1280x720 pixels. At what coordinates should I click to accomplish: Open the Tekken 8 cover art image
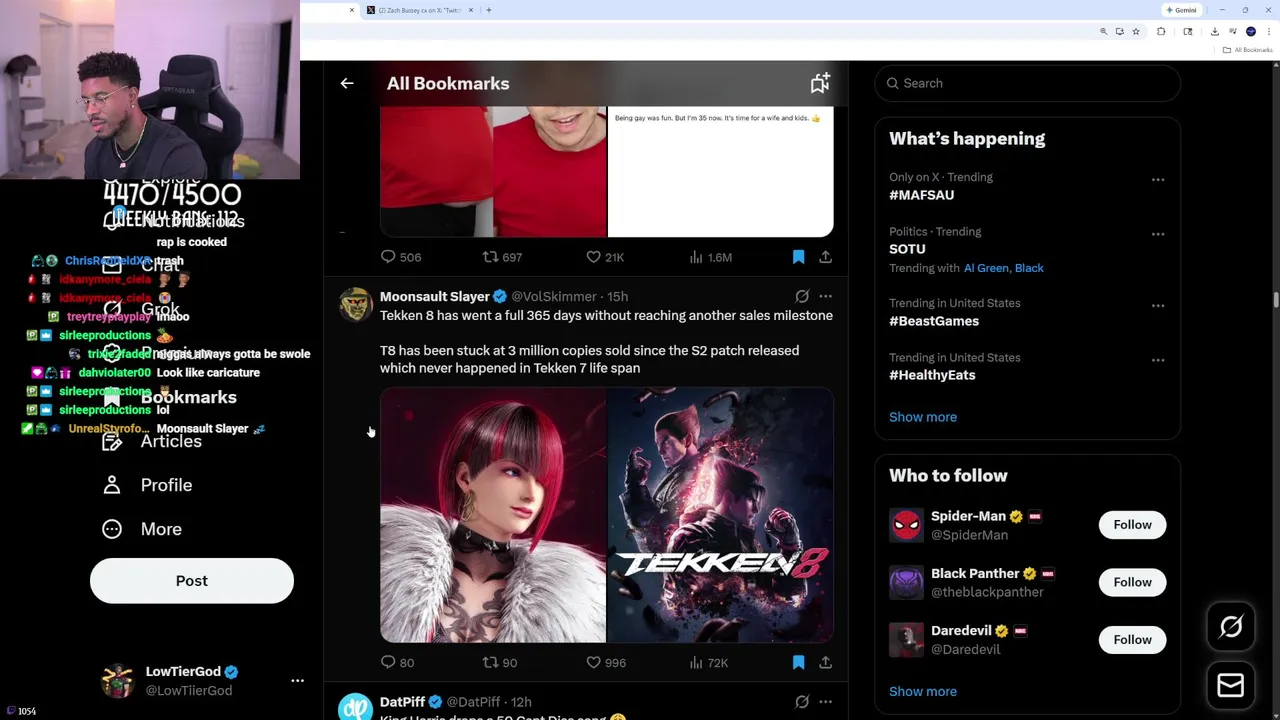click(x=720, y=515)
